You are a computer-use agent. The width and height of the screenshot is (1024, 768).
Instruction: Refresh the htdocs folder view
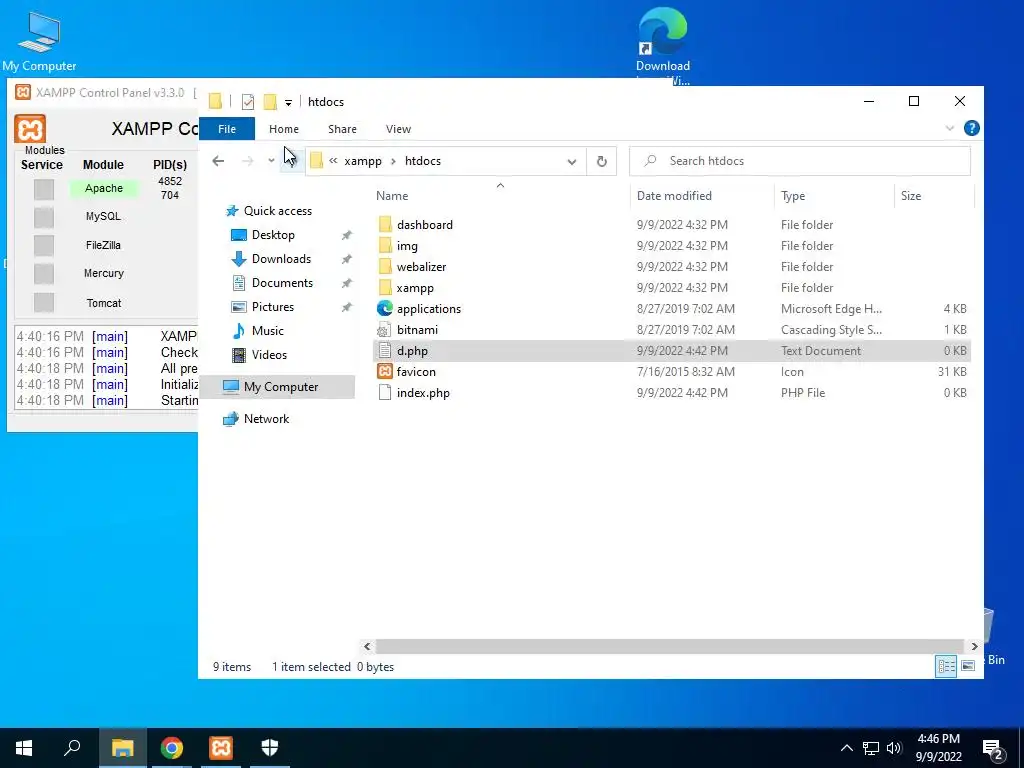pyautogui.click(x=601, y=161)
